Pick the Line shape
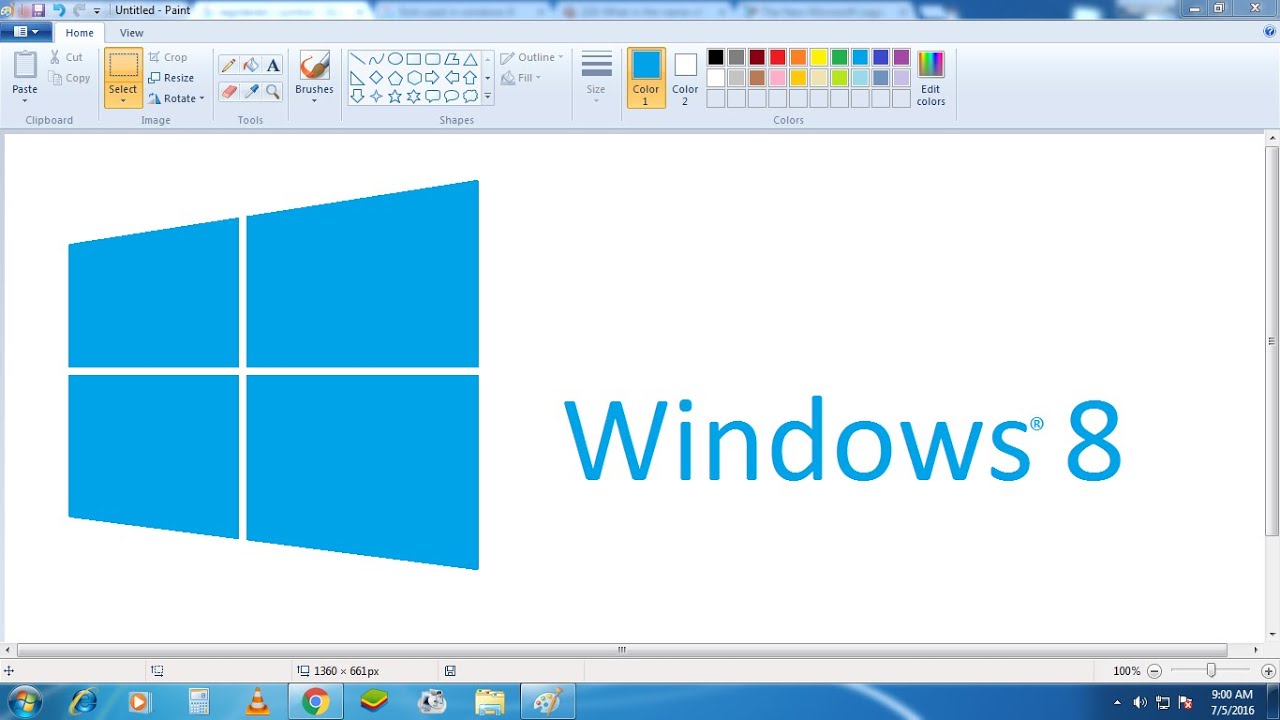 357,59
